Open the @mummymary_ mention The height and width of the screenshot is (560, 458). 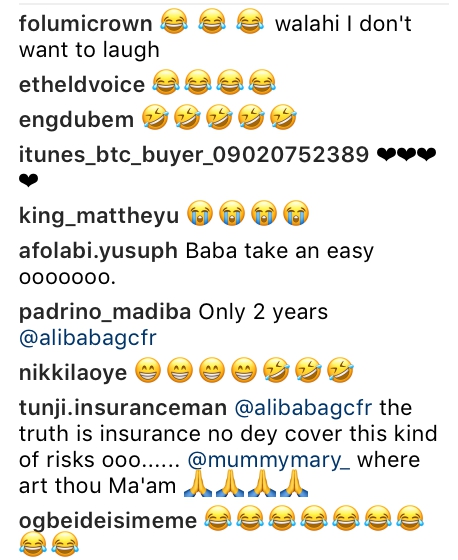point(269,460)
